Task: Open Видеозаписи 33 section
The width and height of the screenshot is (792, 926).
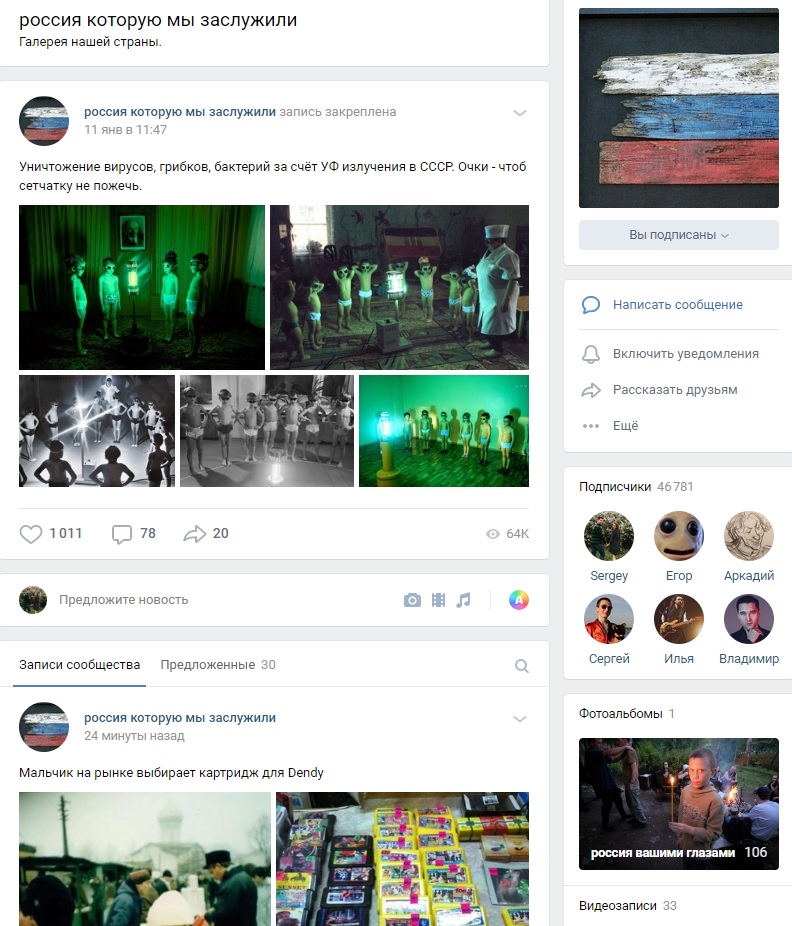Action: coord(628,905)
